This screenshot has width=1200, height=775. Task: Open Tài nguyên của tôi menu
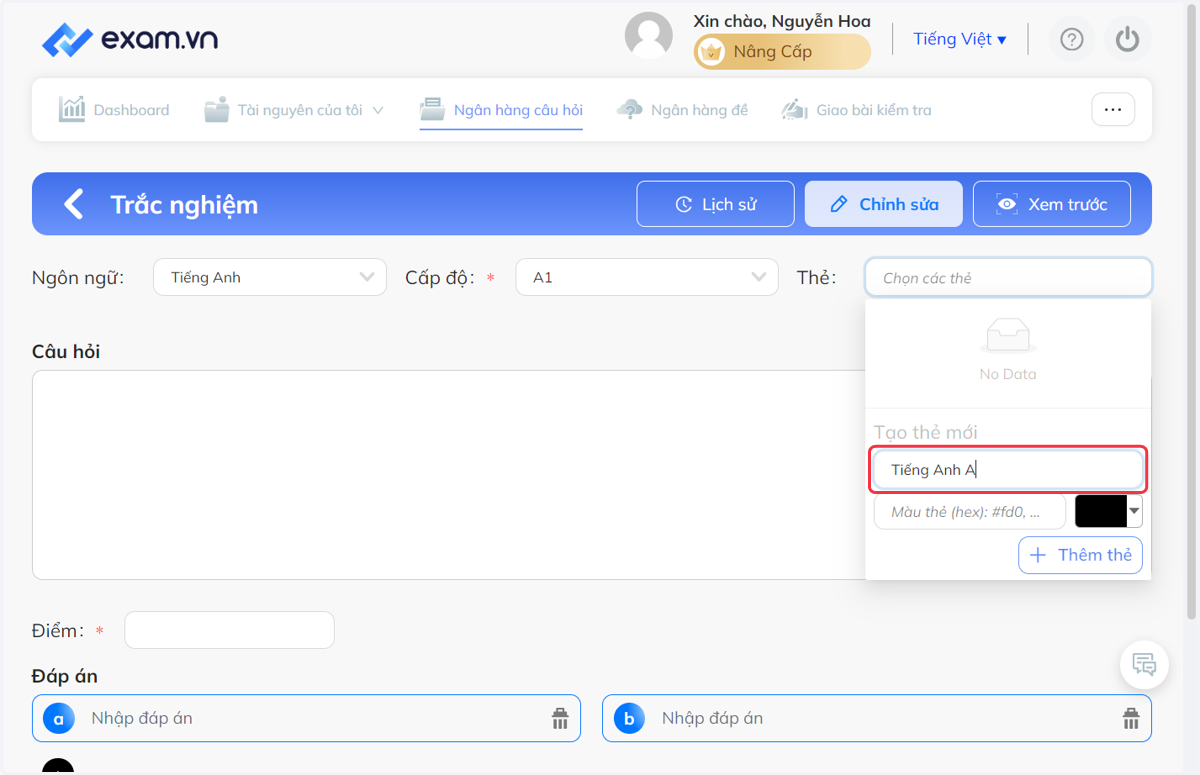coord(294,110)
